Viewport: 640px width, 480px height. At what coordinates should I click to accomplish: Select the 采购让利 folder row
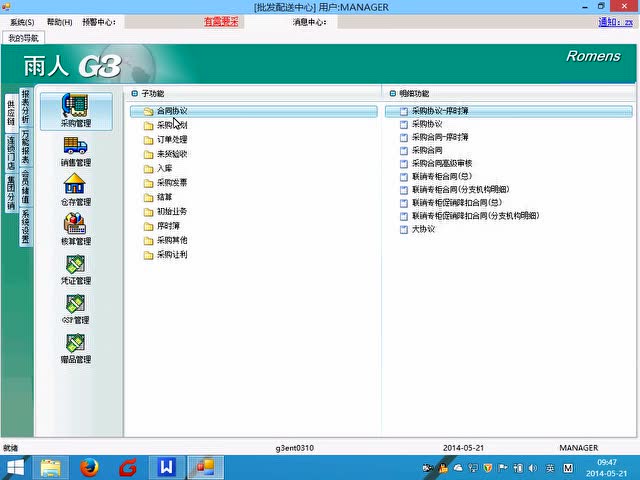(x=253, y=255)
